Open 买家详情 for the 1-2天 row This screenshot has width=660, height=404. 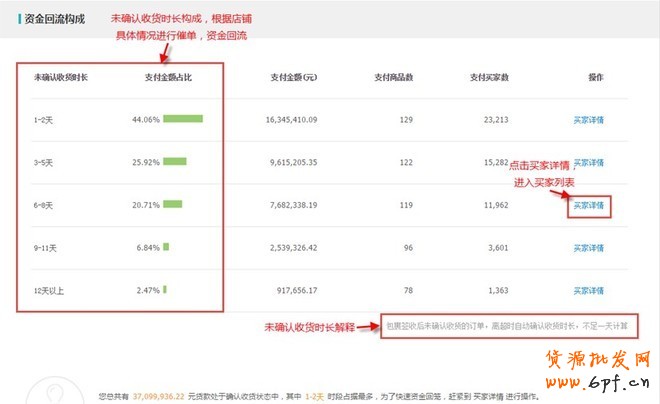click(x=588, y=120)
